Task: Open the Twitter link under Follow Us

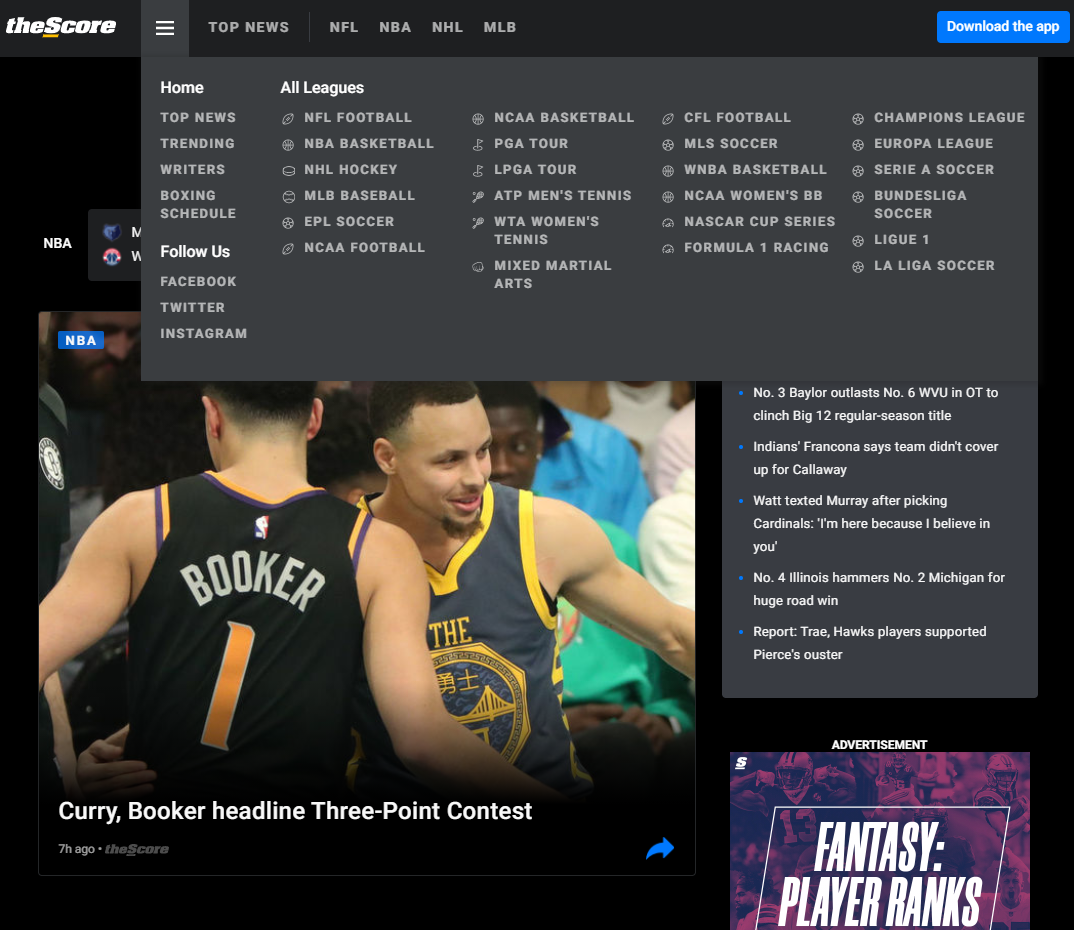Action: point(192,308)
